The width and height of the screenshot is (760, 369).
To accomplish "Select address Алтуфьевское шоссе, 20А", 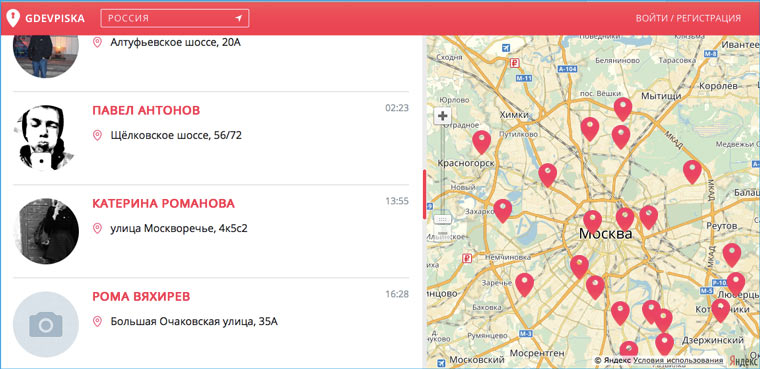I will tap(175, 43).
